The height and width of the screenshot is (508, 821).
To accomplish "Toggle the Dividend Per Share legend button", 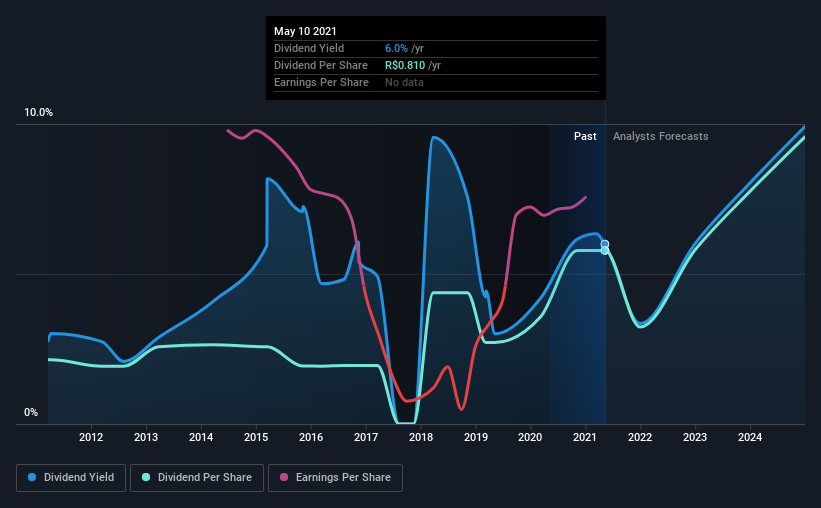I will pos(197,478).
